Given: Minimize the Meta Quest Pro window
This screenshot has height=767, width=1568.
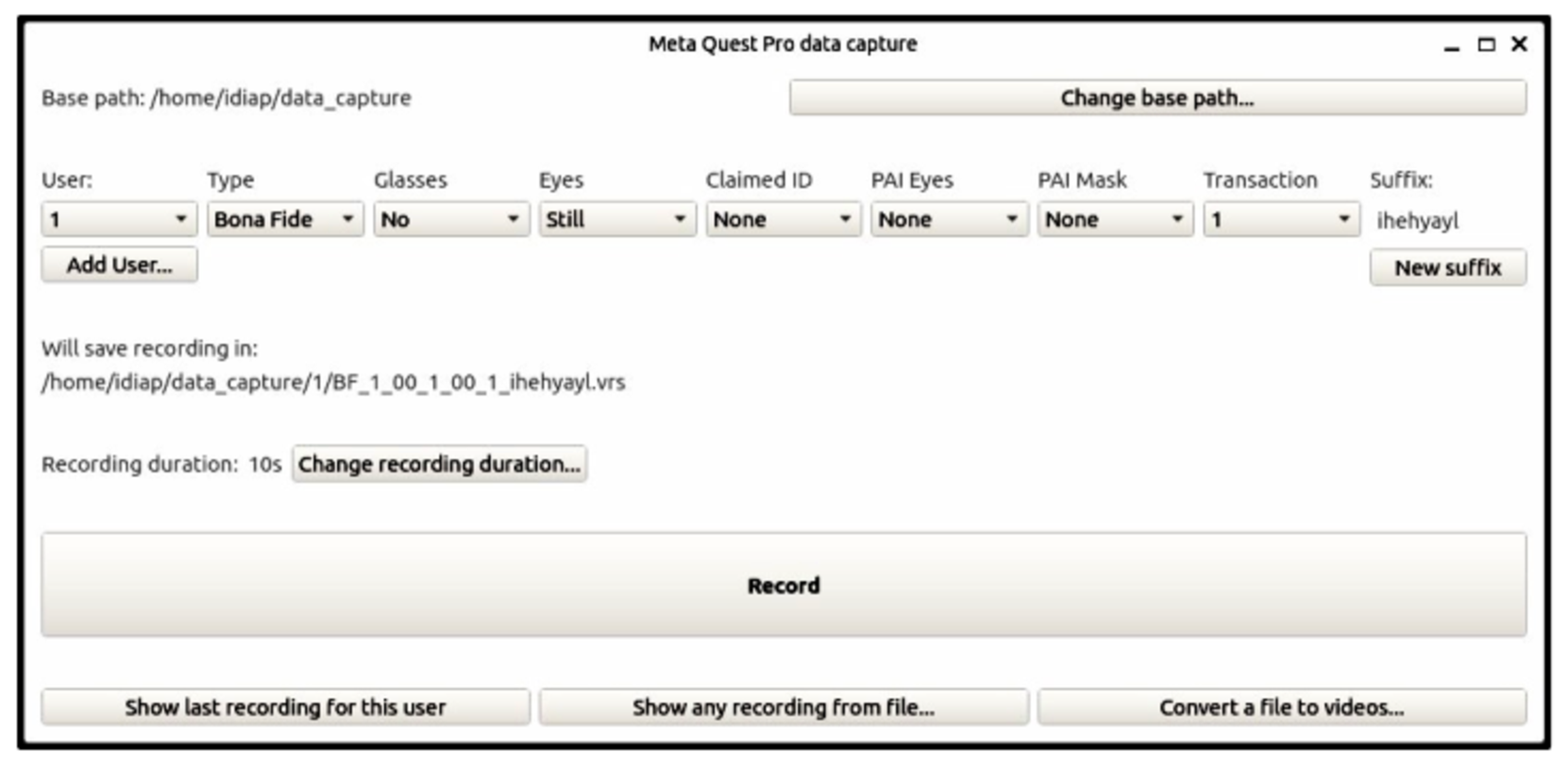Looking at the screenshot, I should click(1452, 45).
